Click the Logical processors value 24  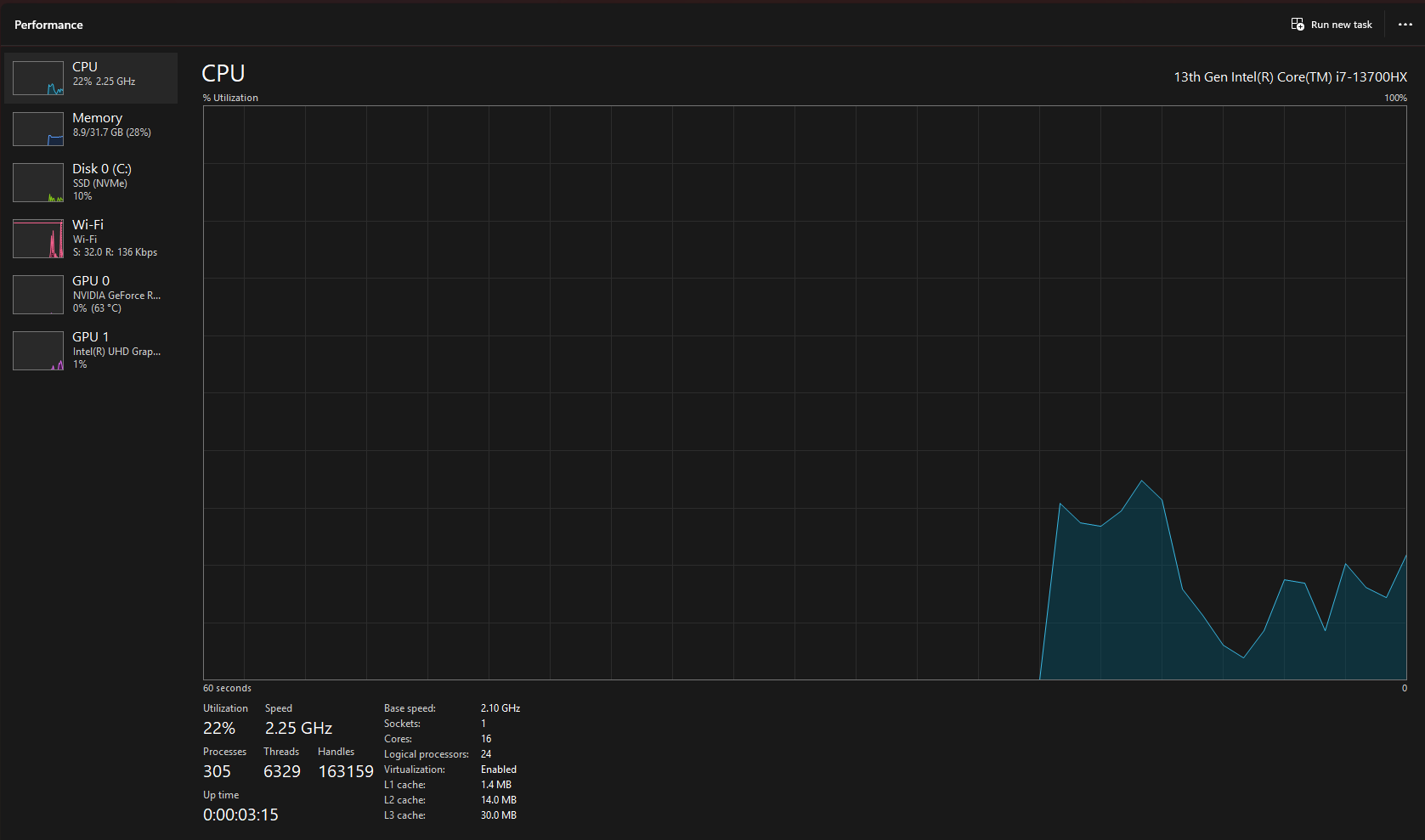[x=486, y=754]
